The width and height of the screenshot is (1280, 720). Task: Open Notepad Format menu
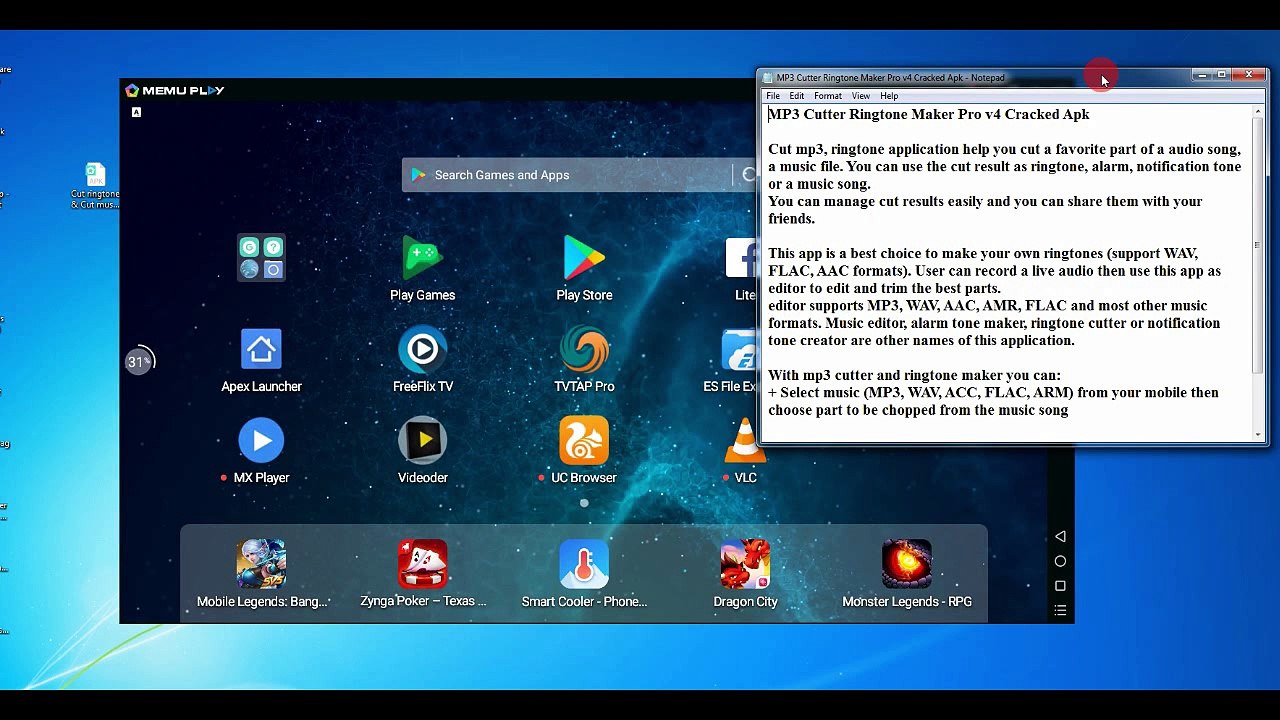pos(827,96)
